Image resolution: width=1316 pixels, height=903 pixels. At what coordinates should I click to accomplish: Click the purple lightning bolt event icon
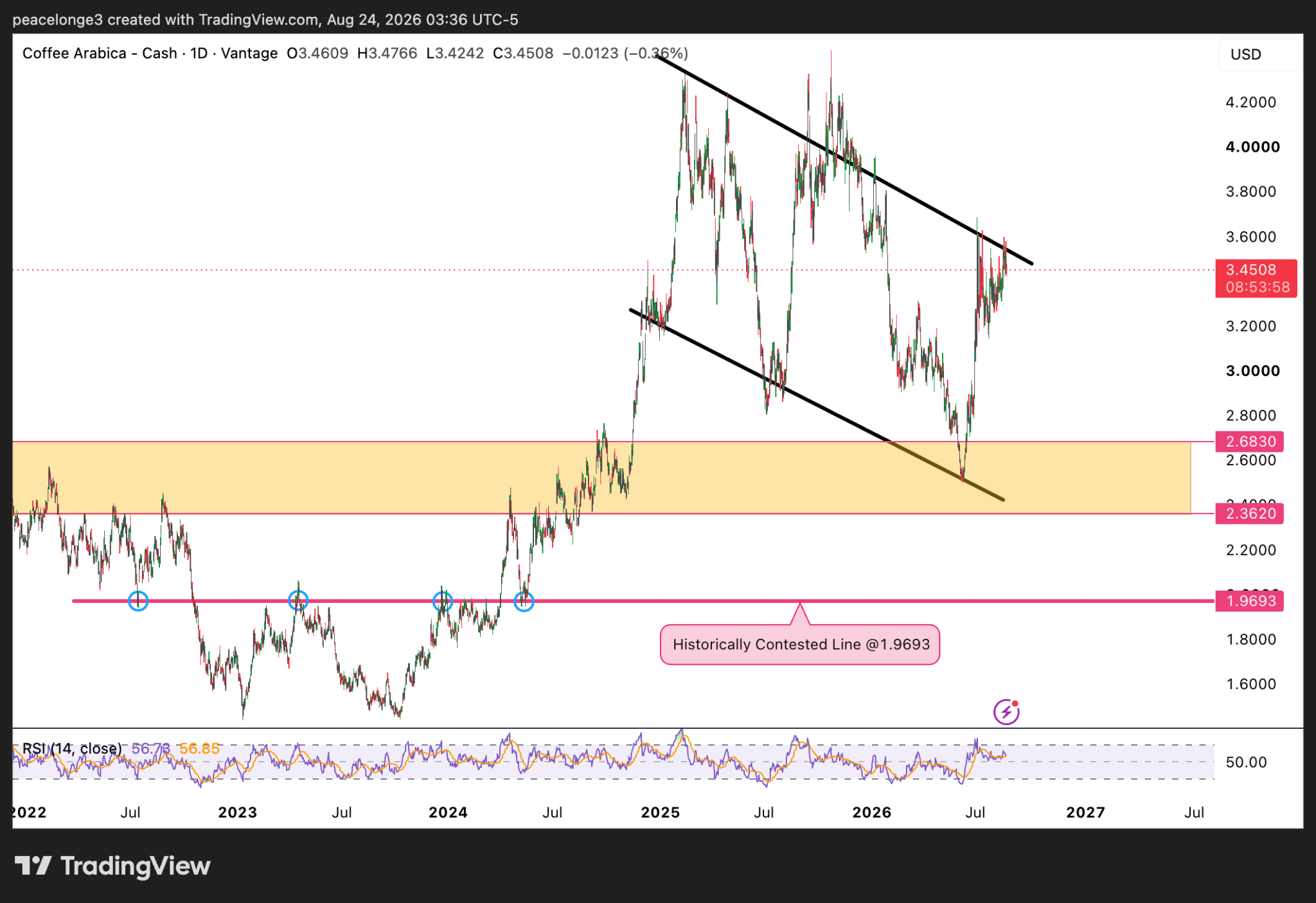[x=1006, y=711]
